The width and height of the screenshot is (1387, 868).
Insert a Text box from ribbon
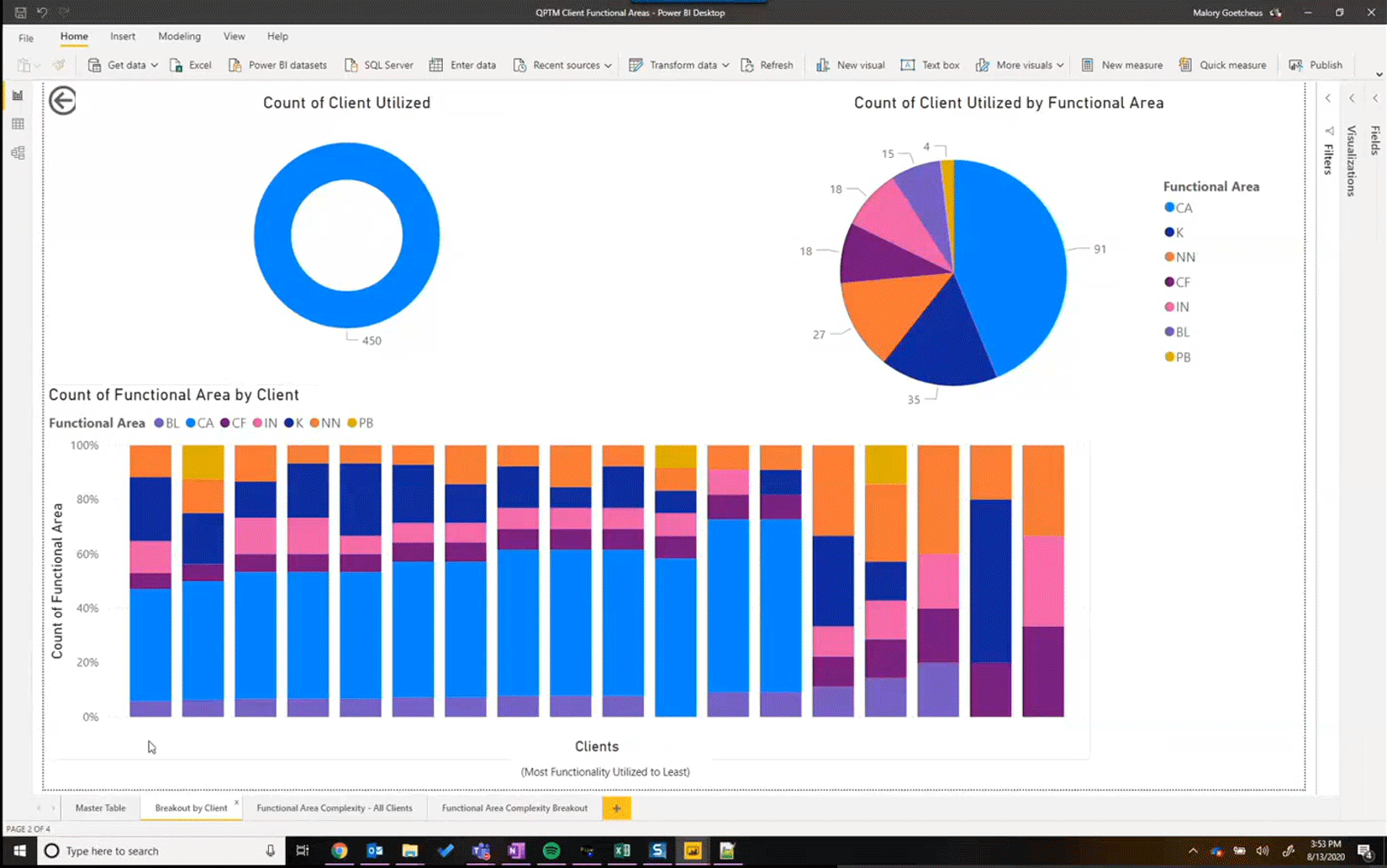coord(930,65)
